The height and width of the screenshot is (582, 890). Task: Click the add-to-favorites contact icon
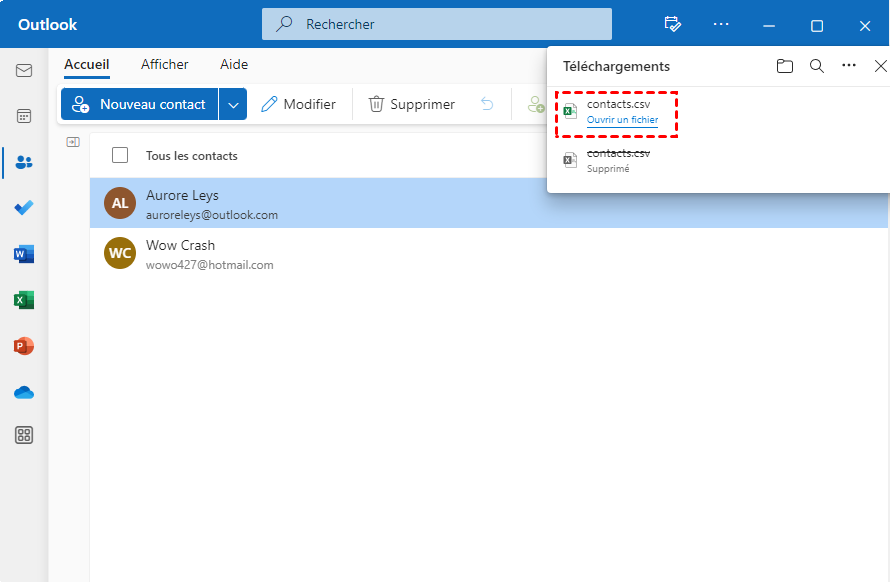click(536, 104)
